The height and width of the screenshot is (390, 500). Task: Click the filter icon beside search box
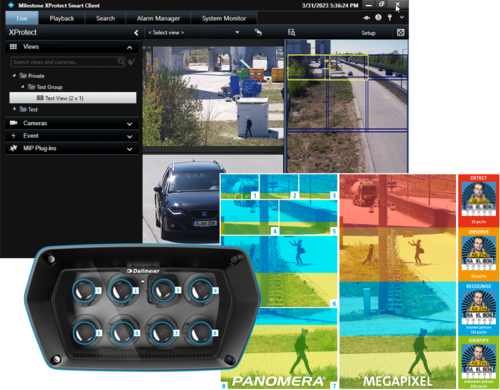pos(131,62)
